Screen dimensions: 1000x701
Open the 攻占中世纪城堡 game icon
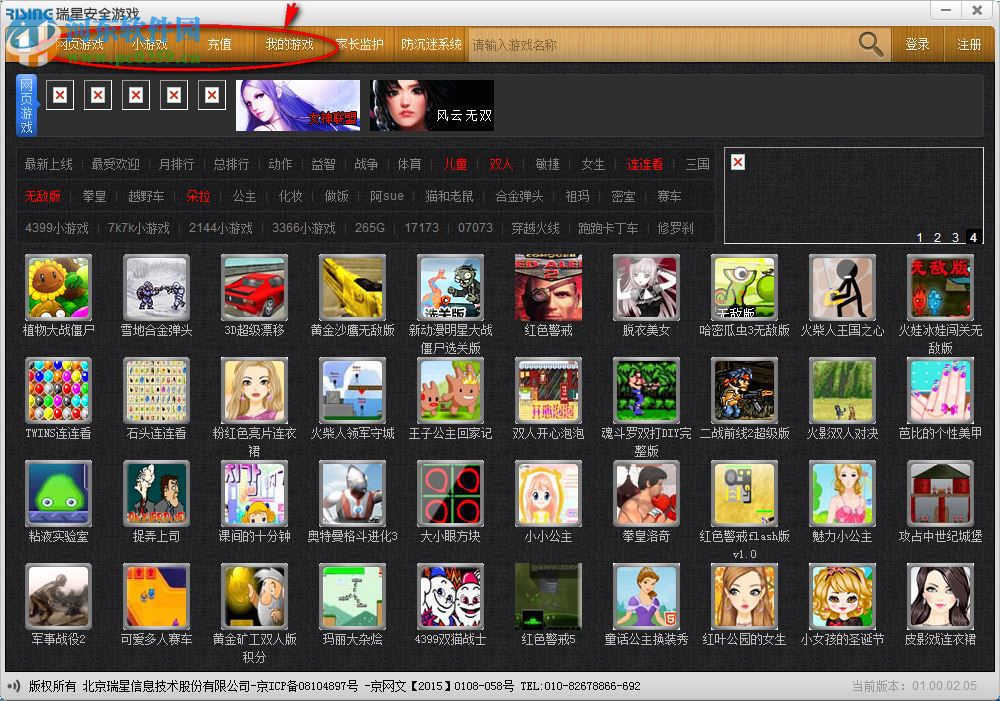point(940,493)
